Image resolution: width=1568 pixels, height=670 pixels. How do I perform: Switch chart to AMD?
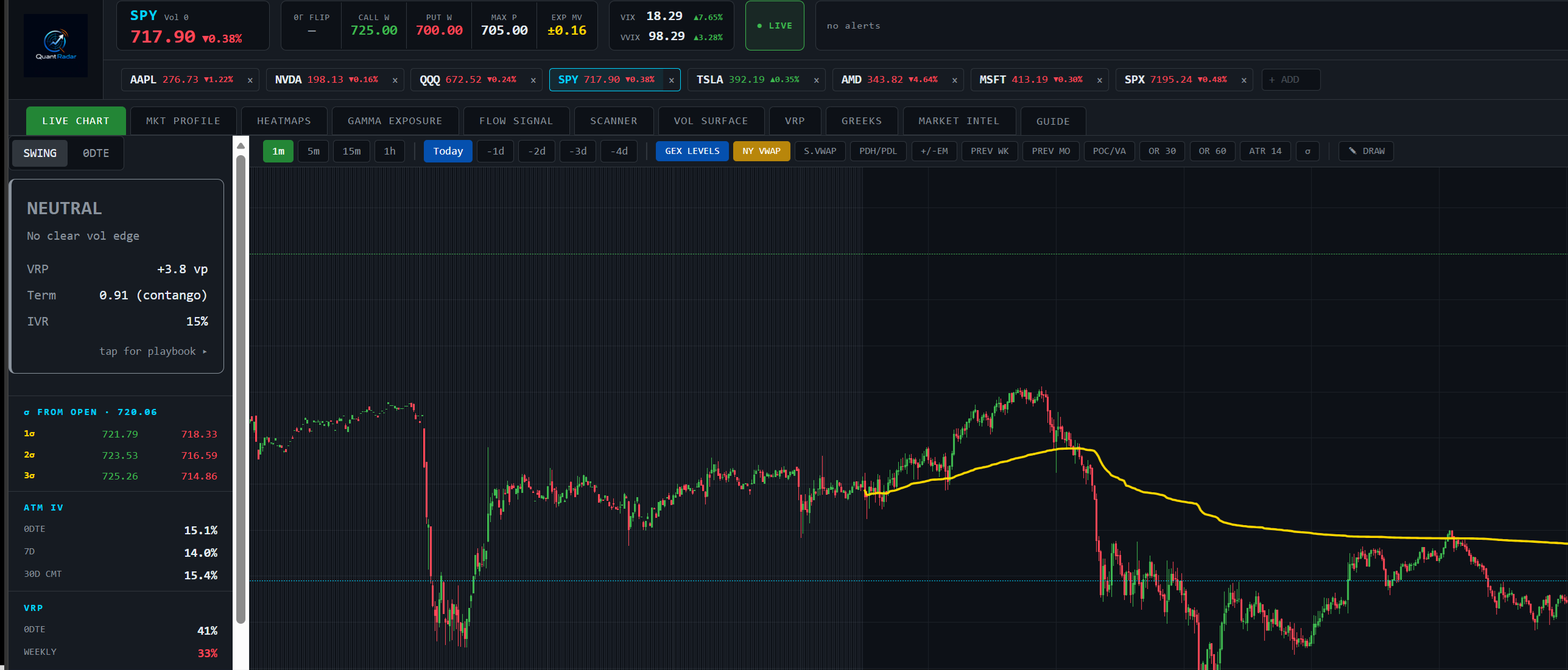(889, 80)
